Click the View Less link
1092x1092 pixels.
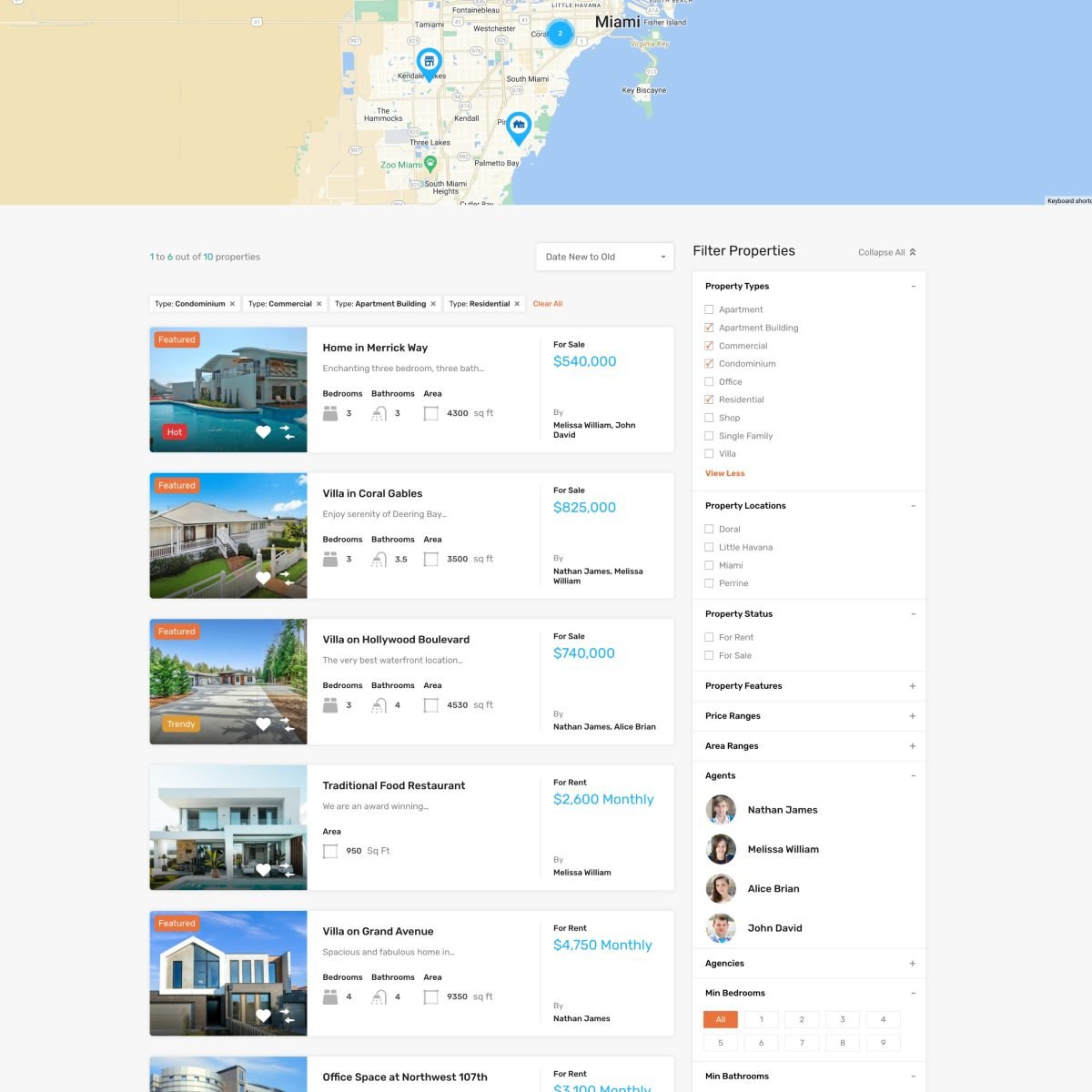724,473
